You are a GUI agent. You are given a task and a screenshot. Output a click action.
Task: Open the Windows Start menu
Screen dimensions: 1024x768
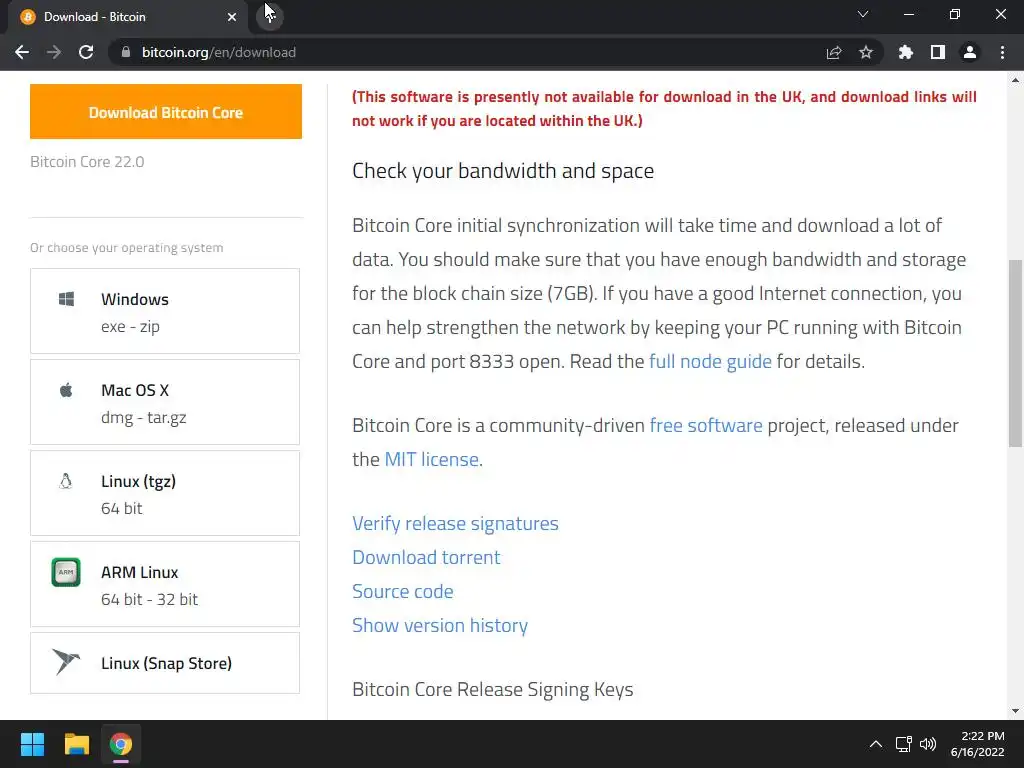point(32,744)
